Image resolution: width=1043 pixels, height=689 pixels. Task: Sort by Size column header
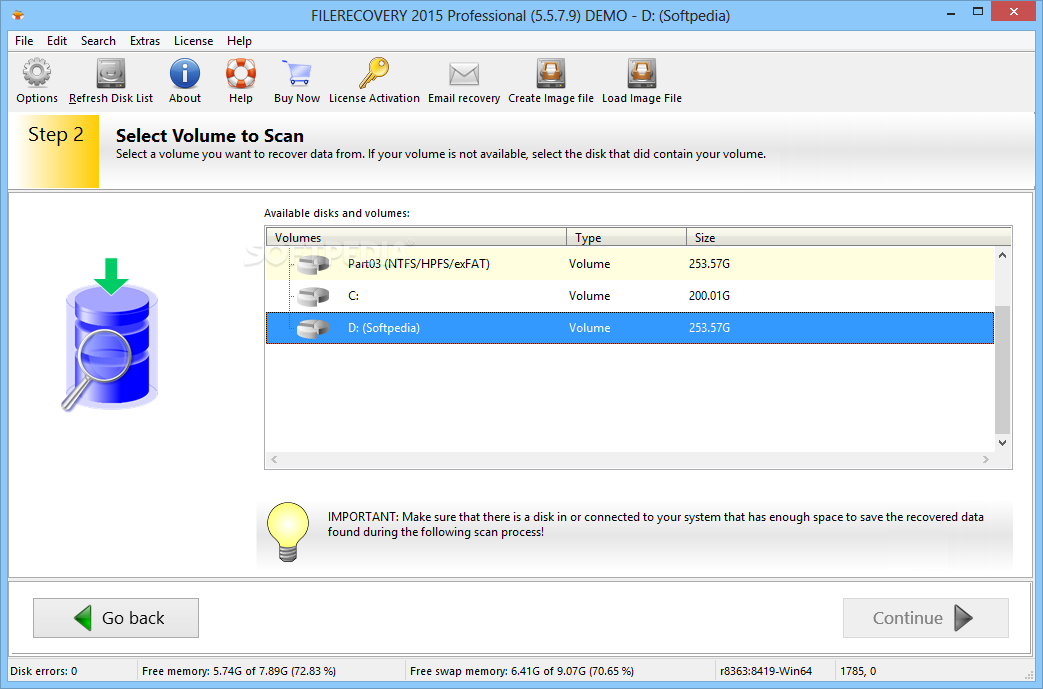[x=848, y=237]
